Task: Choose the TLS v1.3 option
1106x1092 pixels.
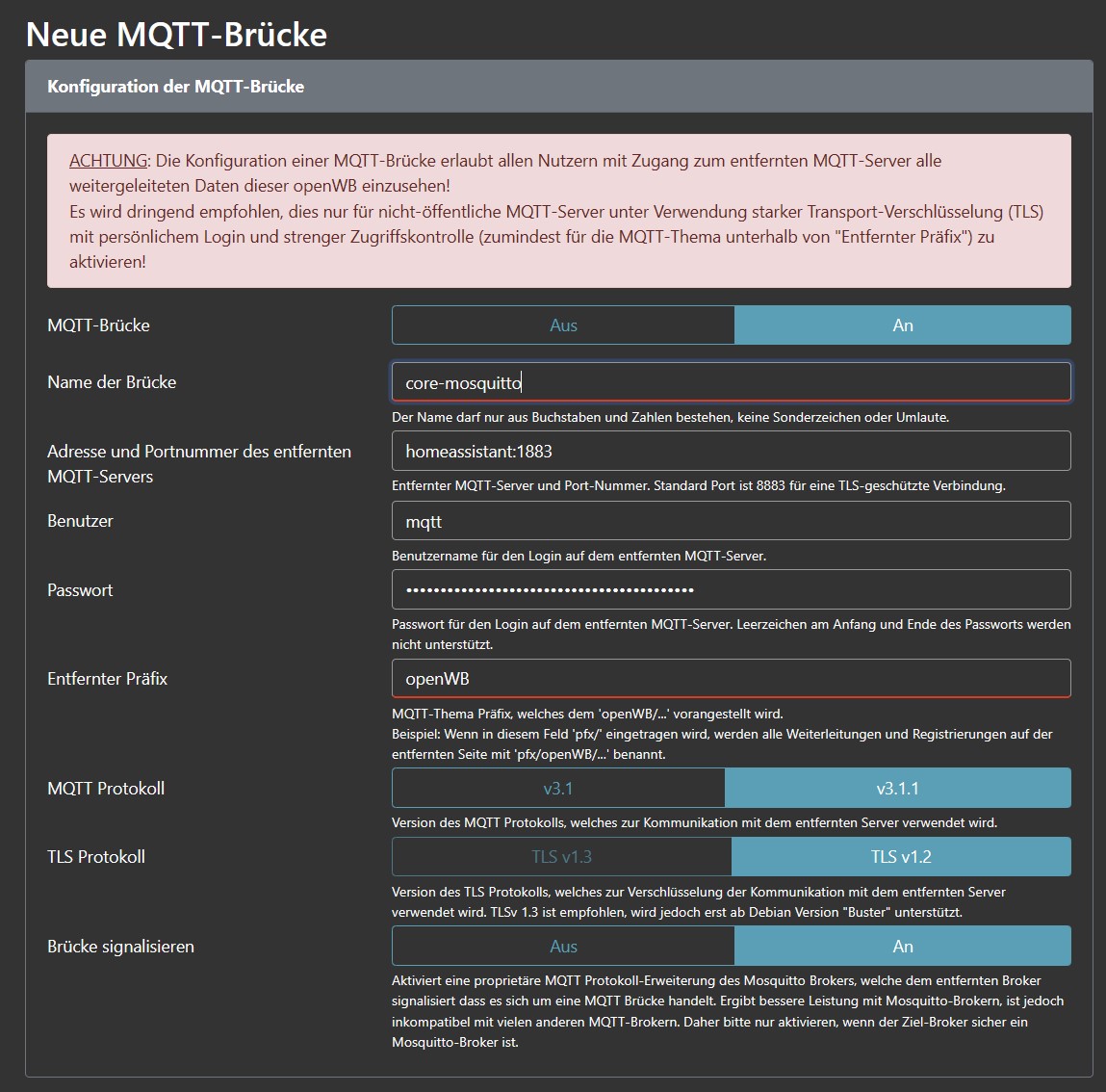Action: 562,857
